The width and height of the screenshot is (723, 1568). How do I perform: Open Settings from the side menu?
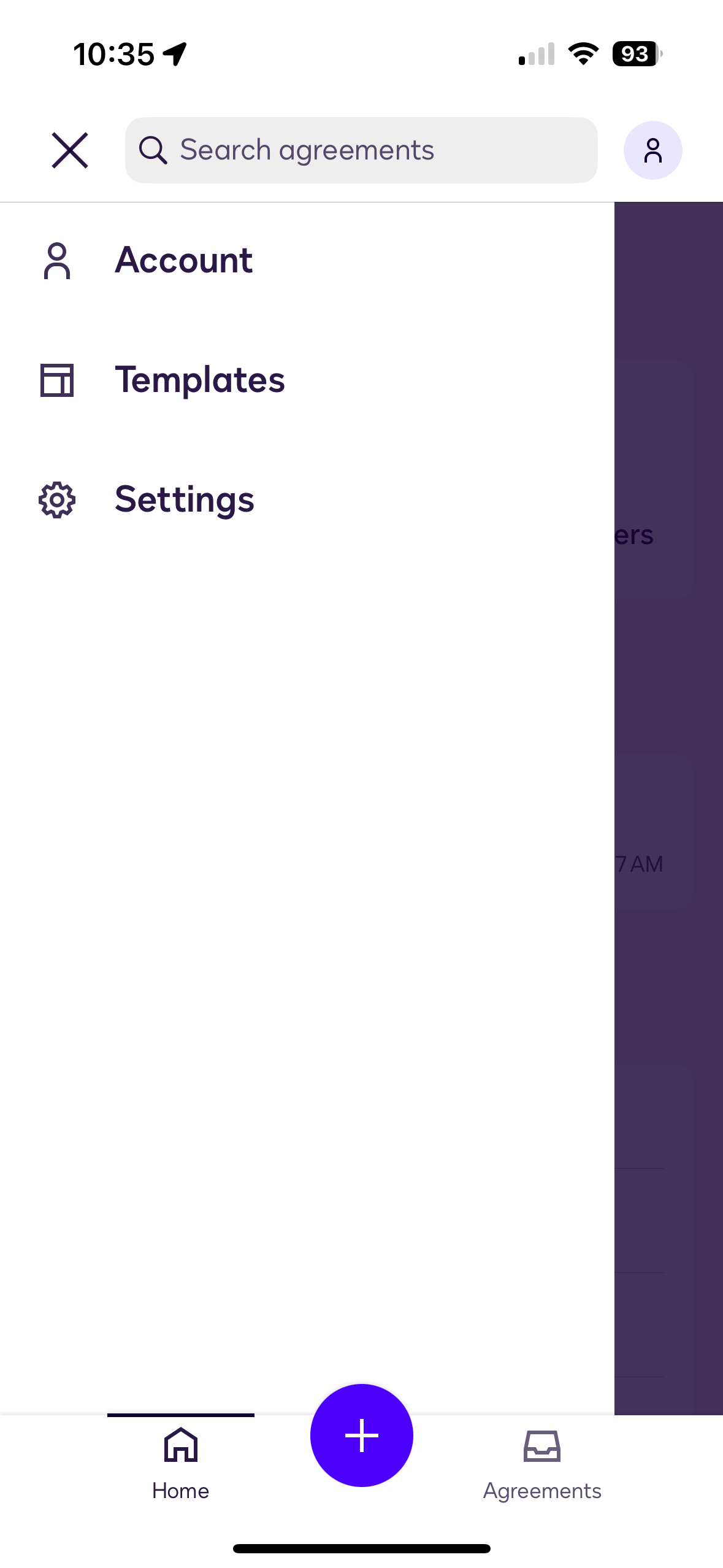185,499
